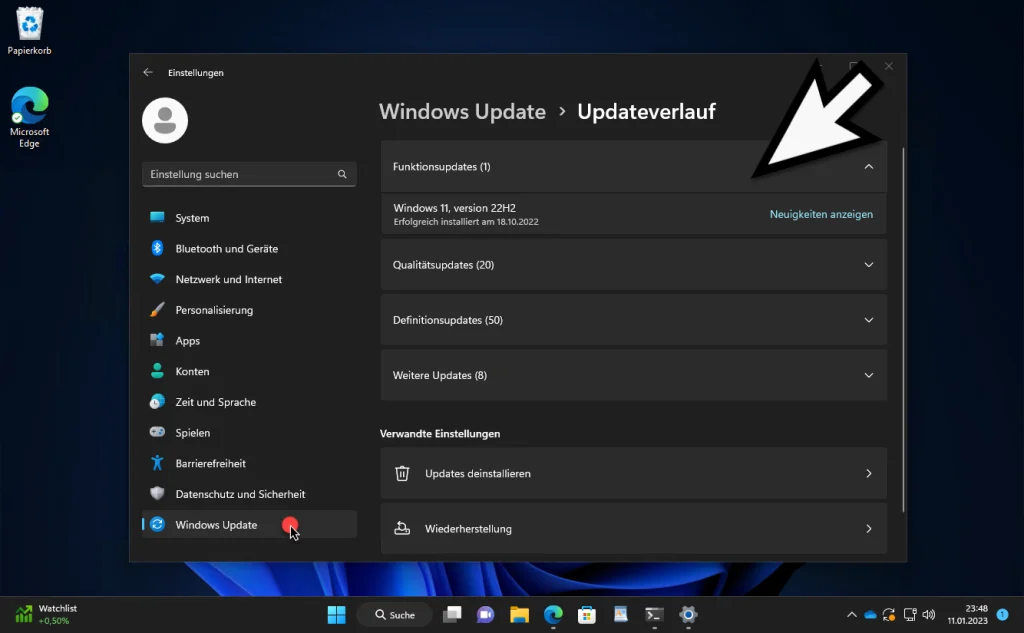Collapse the Funktionsupdates (1) section

click(x=633, y=167)
